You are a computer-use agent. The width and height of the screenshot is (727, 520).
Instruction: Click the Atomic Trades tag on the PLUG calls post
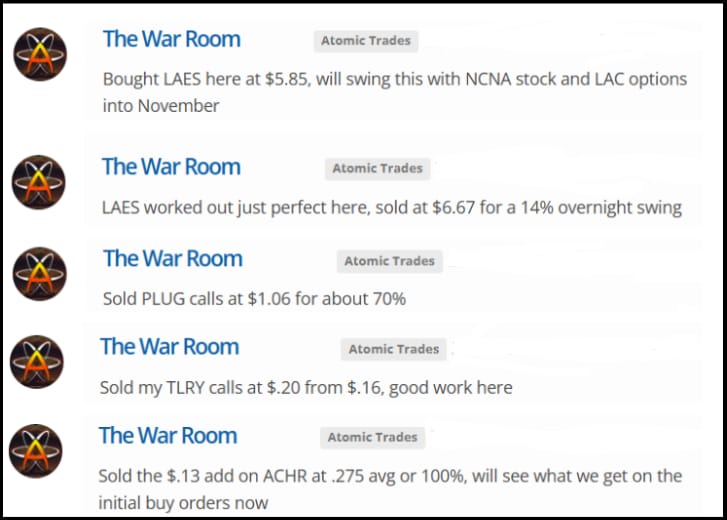pyautogui.click(x=389, y=261)
